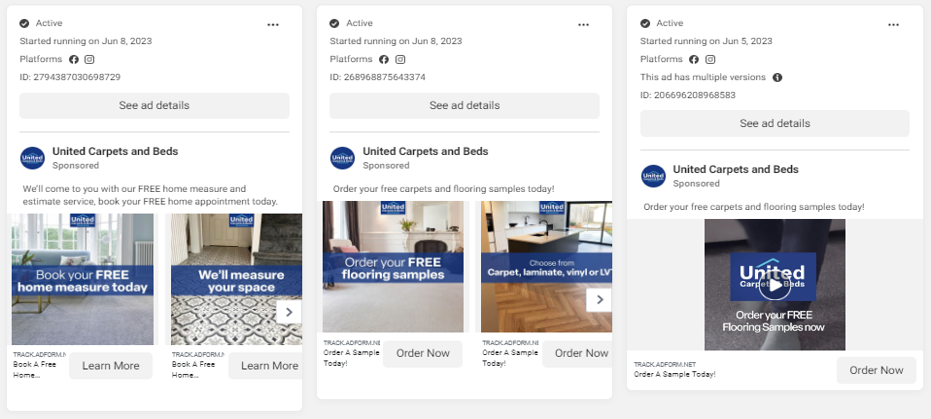Open 'We'll measure your space' image
This screenshot has height=419, width=931.
pyautogui.click(x=236, y=279)
